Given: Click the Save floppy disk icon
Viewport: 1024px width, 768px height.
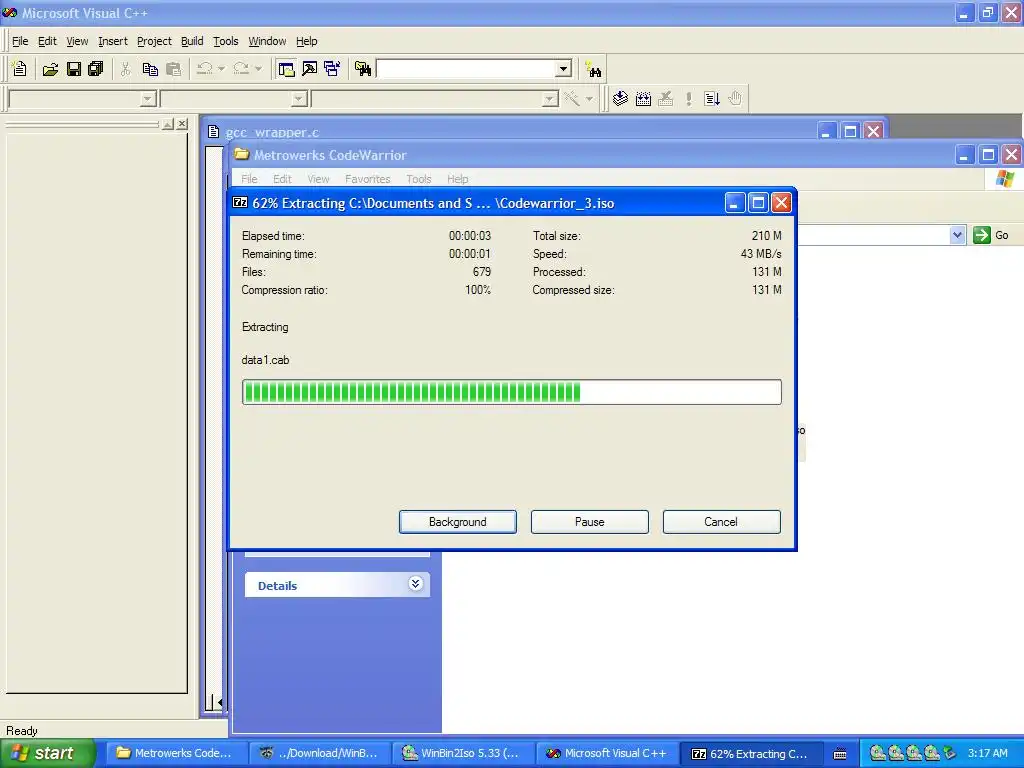Looking at the screenshot, I should [74, 69].
